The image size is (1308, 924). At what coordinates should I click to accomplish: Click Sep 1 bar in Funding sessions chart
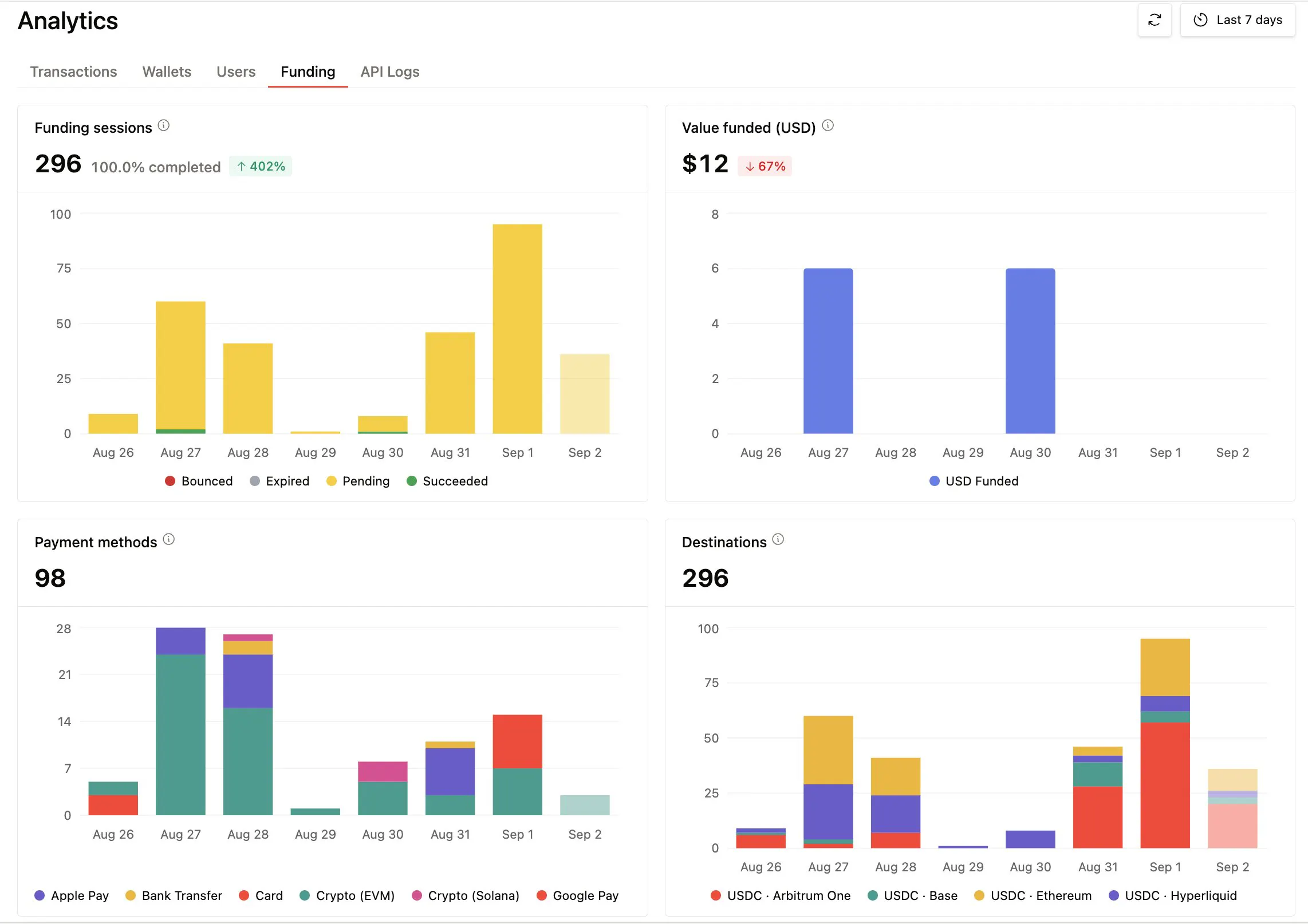tap(517, 329)
